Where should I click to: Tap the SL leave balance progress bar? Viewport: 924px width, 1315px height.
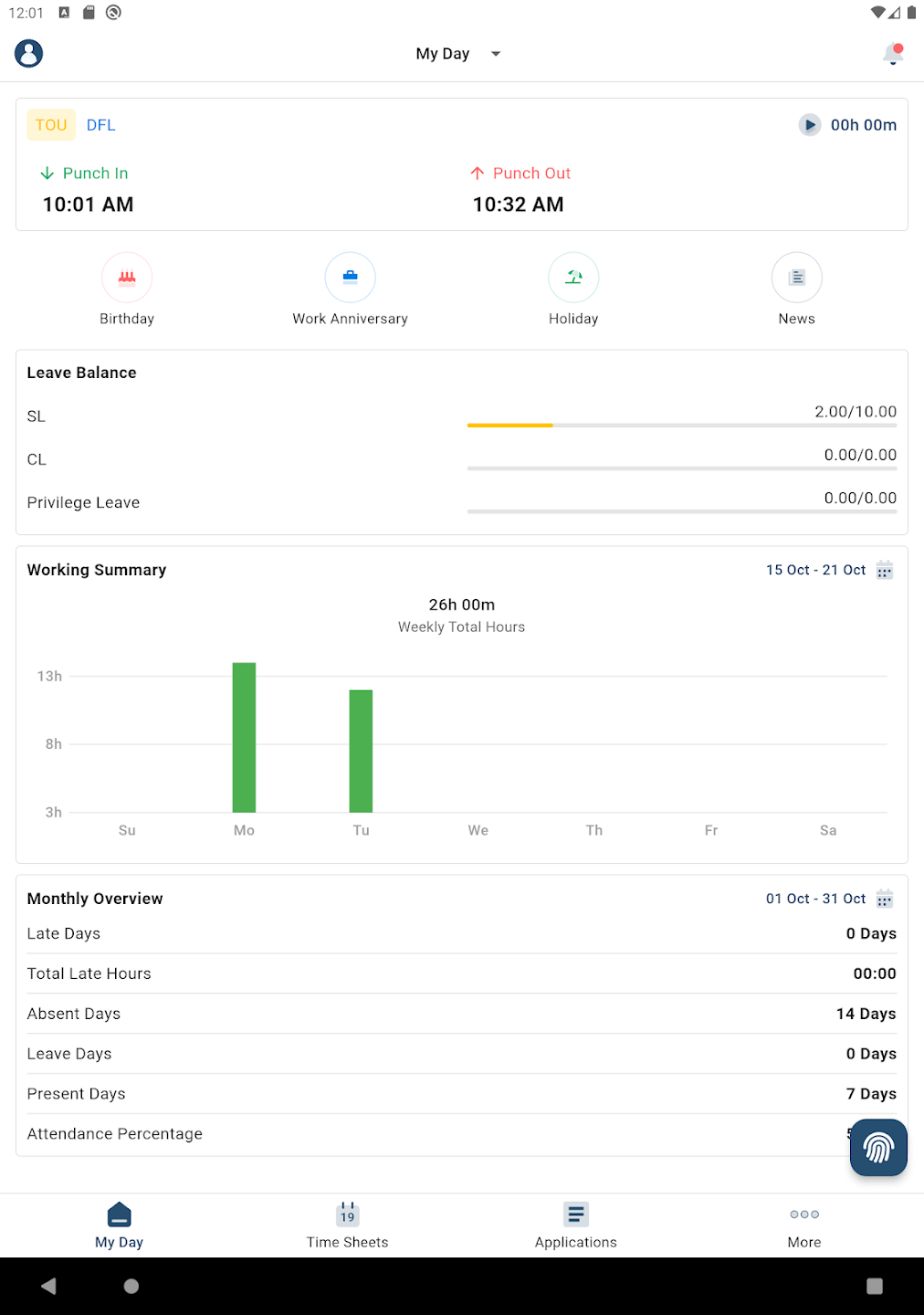pyautogui.click(x=681, y=425)
